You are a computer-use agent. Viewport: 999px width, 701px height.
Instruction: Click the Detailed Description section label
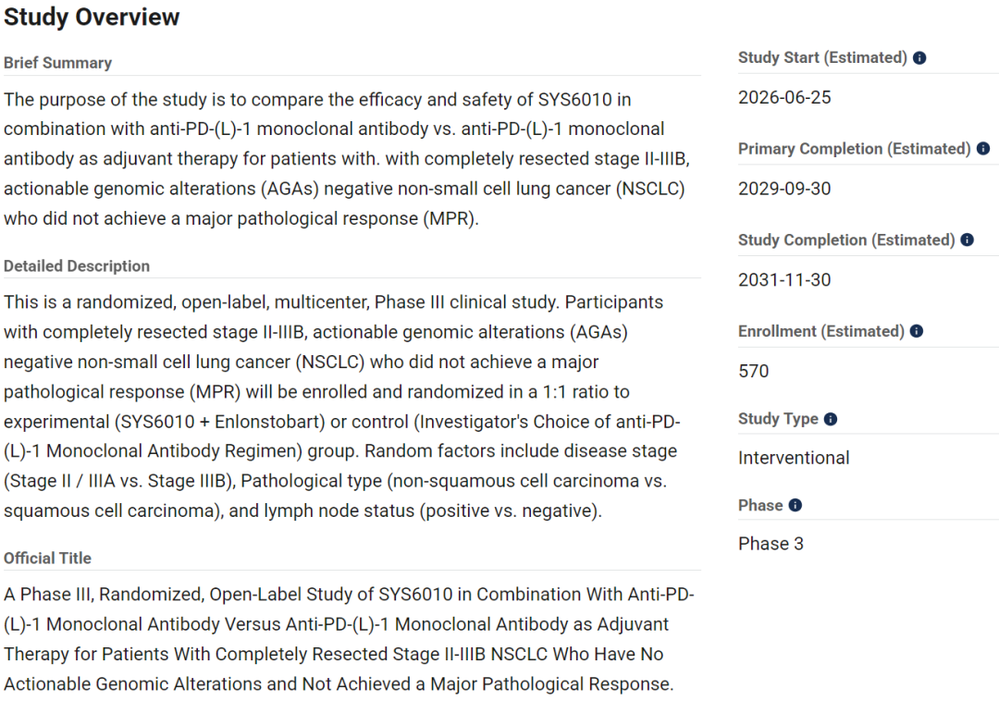(76, 266)
